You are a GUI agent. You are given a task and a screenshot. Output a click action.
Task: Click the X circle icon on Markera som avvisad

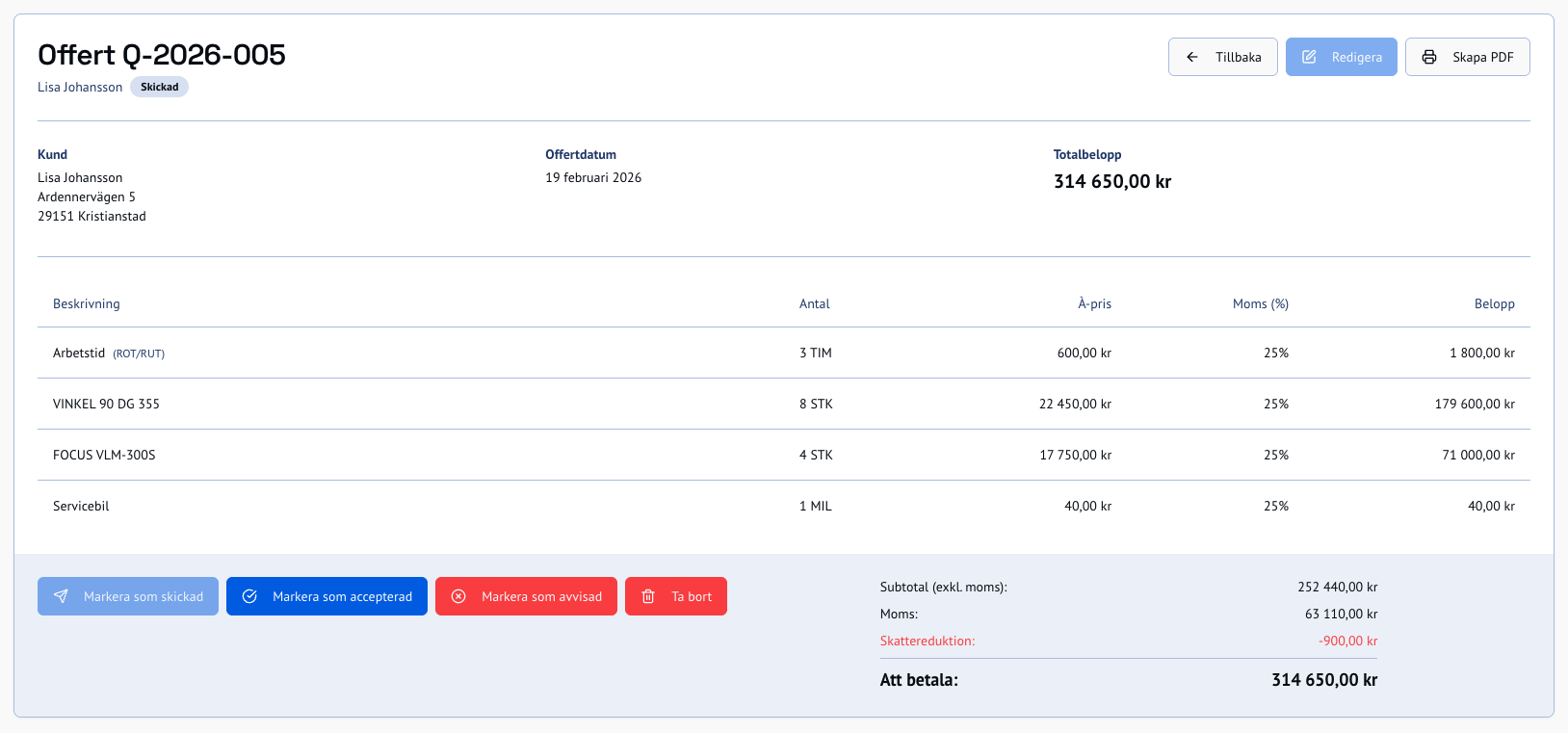[458, 596]
